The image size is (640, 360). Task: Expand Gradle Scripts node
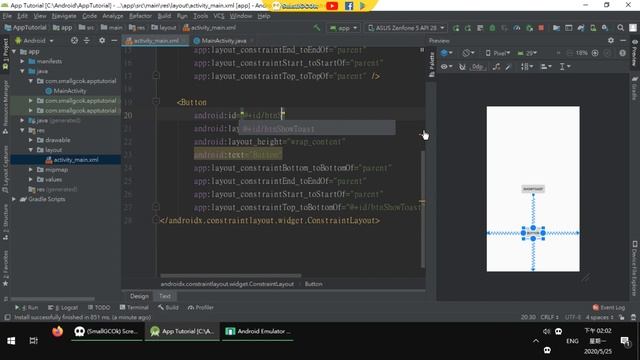pos(14,199)
